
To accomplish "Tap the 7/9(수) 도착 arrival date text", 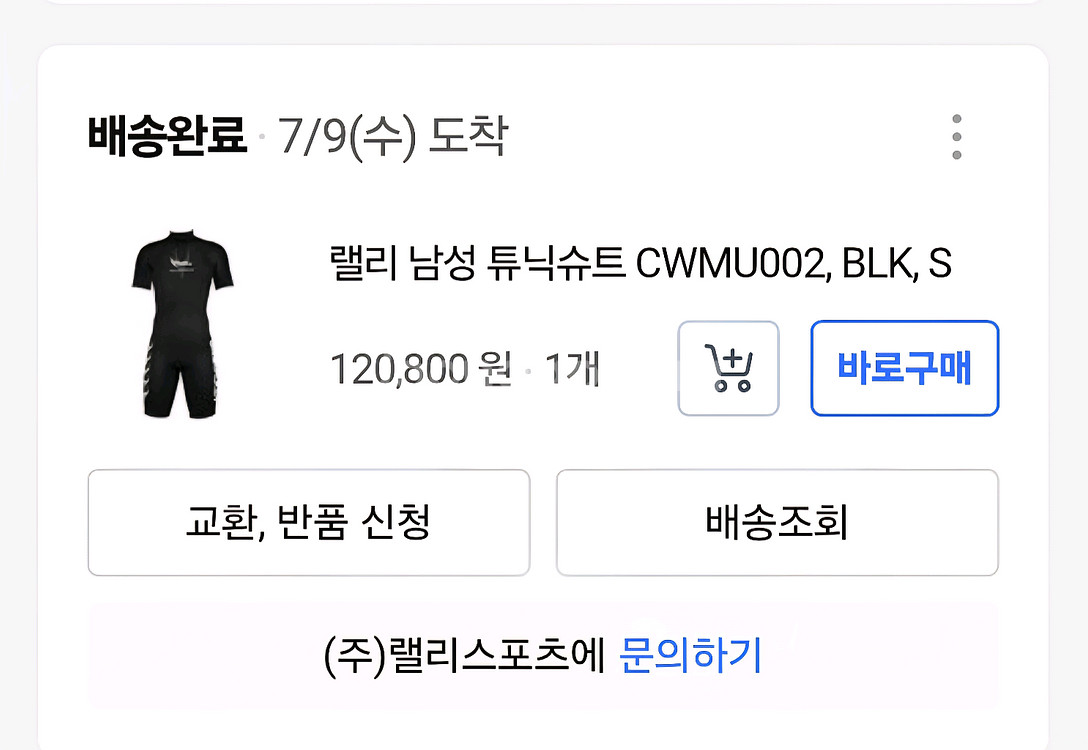I will [393, 136].
